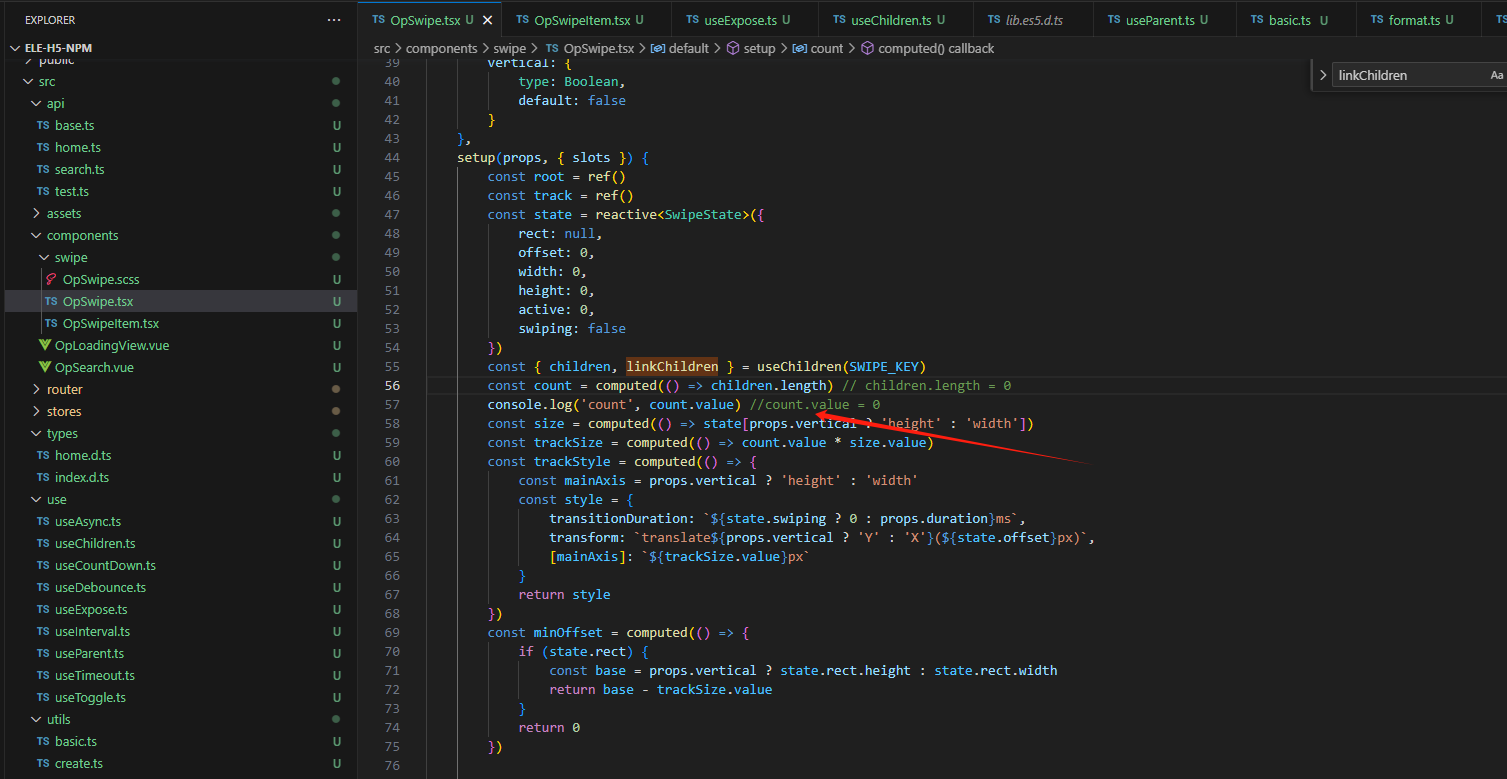Image resolution: width=1507 pixels, height=779 pixels.
Task: Click the computed() callback breadcrumb icon
Action: [x=867, y=48]
